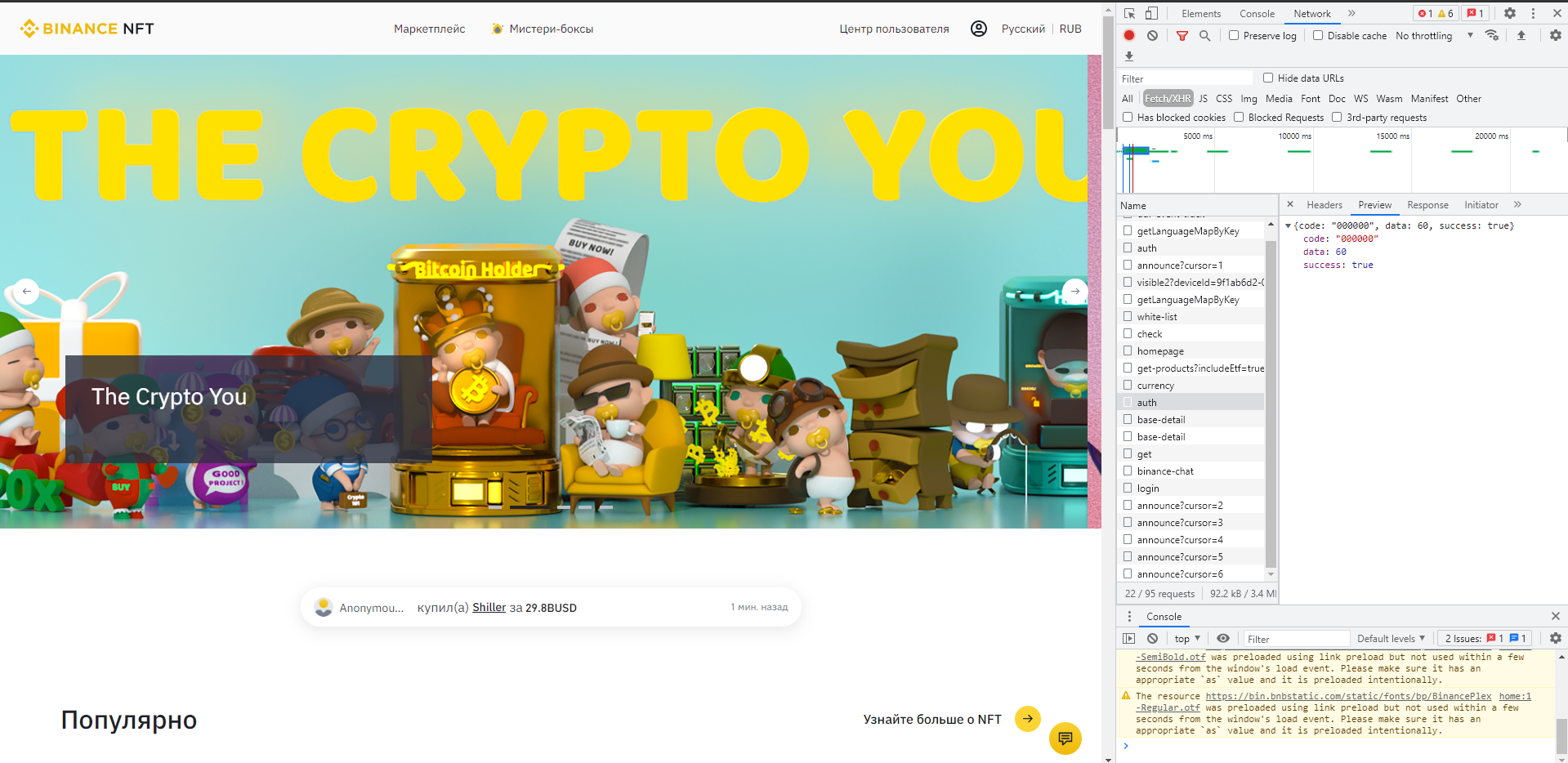Export HAR file with download arrow
Viewport: 1568px width, 763px height.
click(1129, 56)
